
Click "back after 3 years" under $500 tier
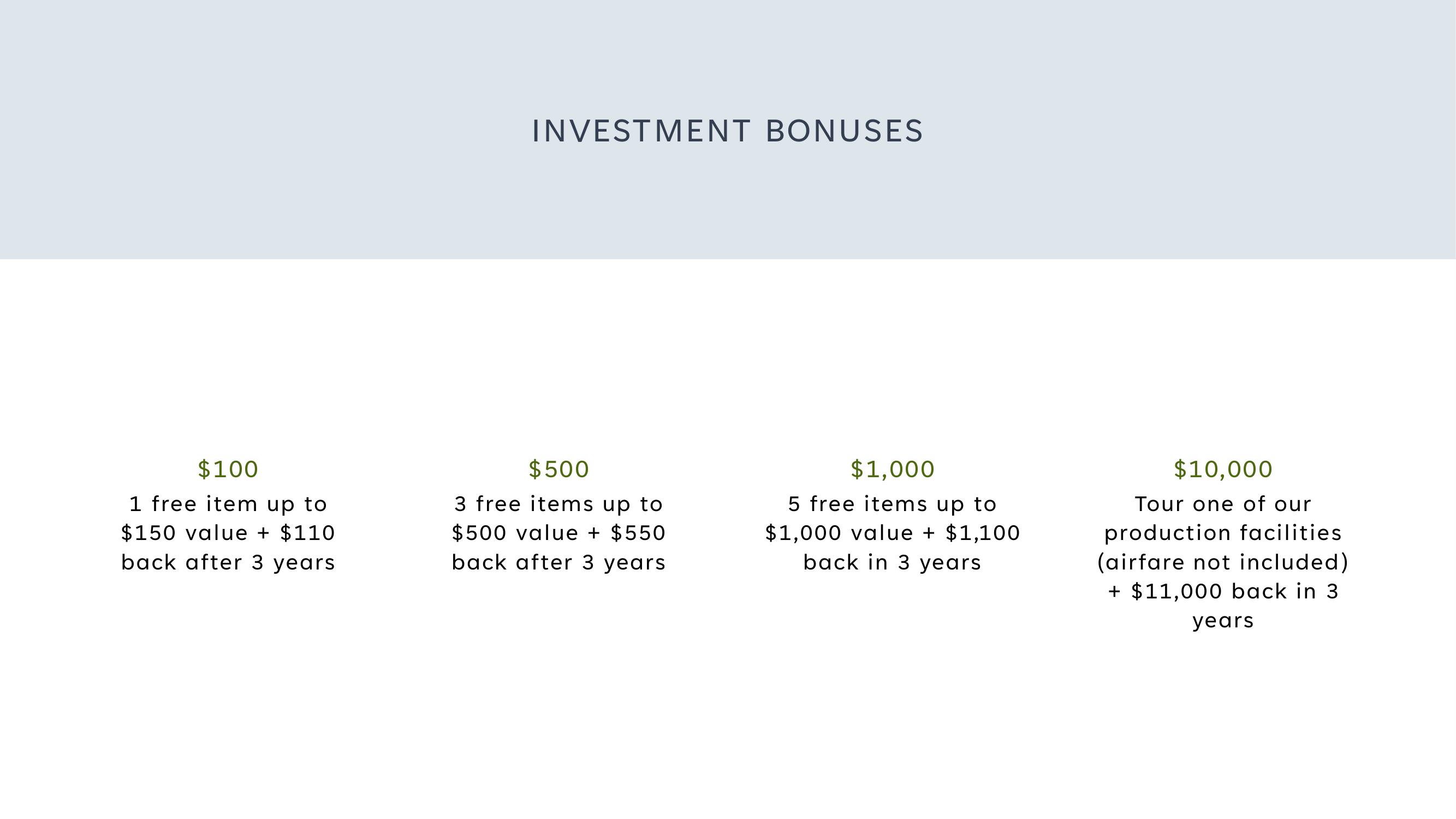point(559,562)
